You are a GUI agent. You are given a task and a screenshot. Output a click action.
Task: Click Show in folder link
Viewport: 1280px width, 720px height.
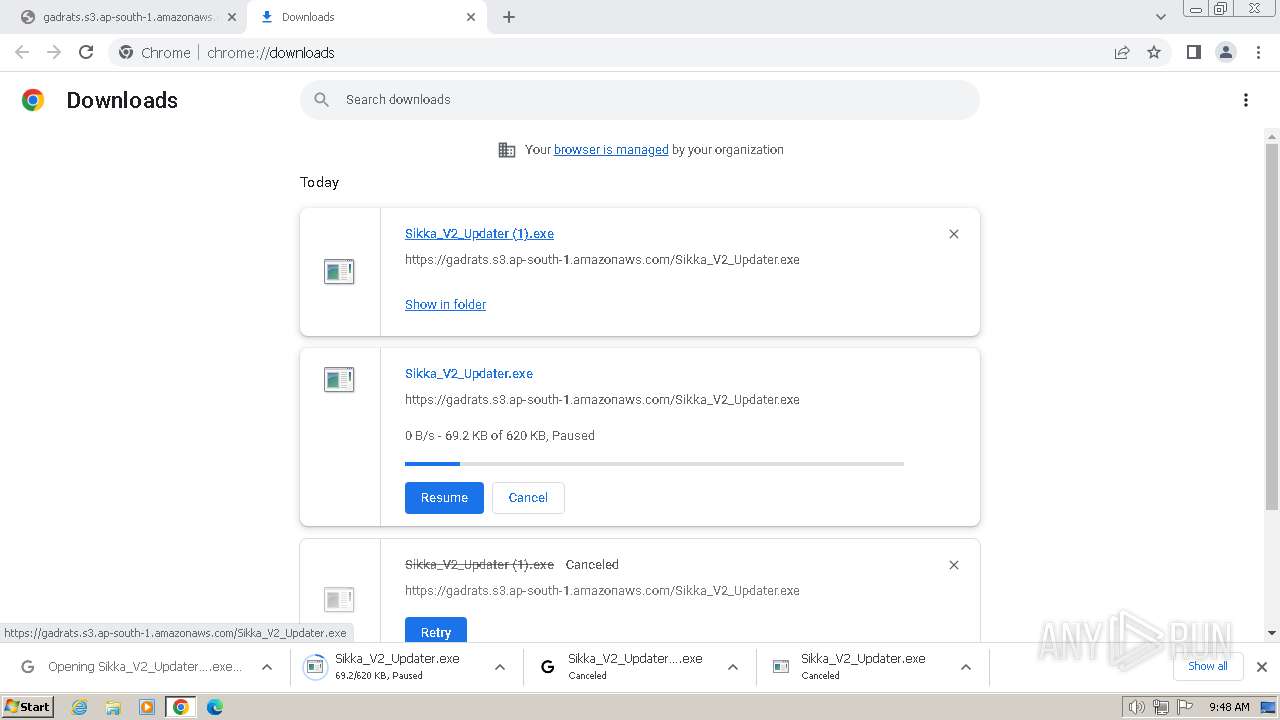click(x=445, y=305)
